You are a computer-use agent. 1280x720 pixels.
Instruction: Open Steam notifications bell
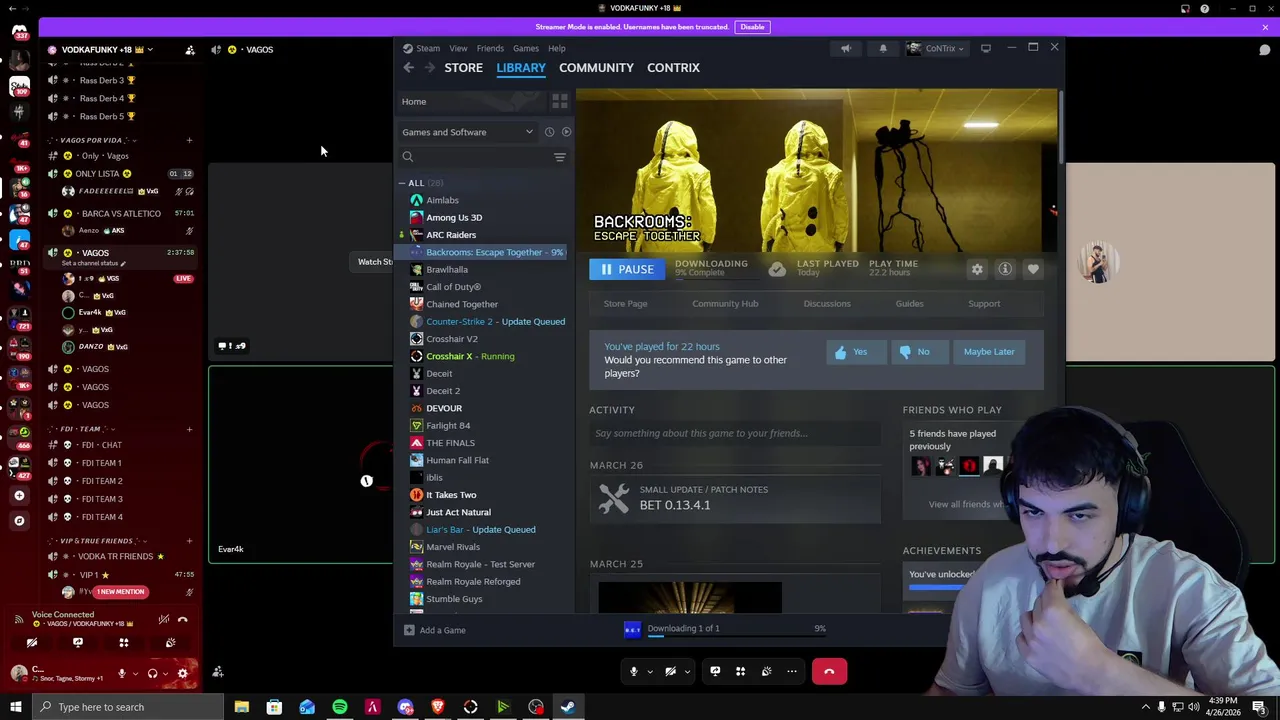(x=883, y=48)
